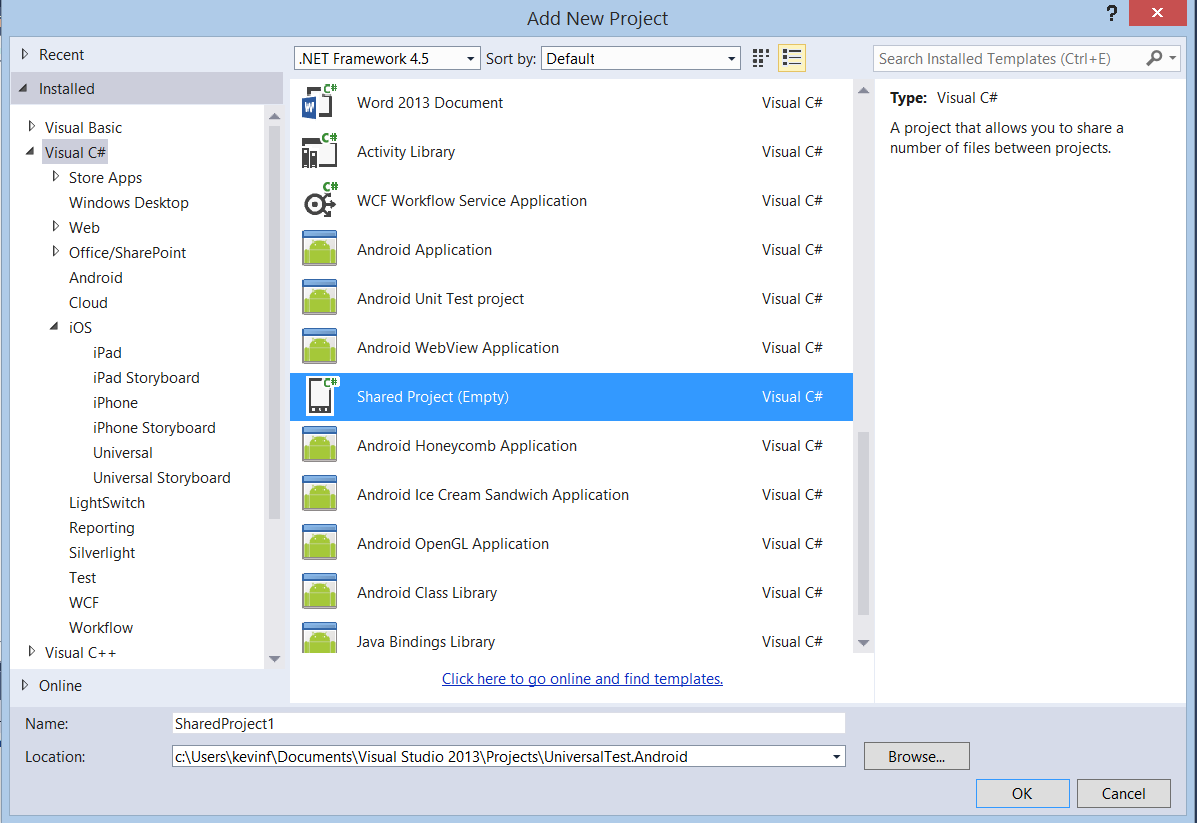1197x823 pixels.
Task: Click OK to add the project
Action: [x=1022, y=793]
